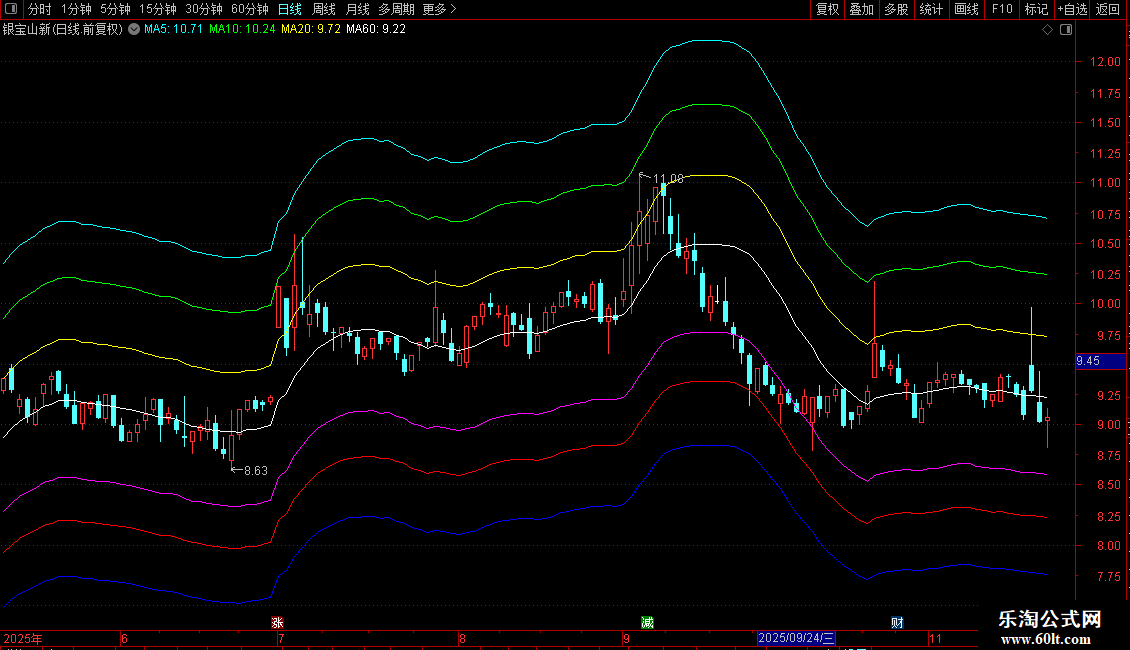Click the stock title 银宝山新(日线.前复权)
The width and height of the screenshot is (1130, 650).
tap(63, 29)
